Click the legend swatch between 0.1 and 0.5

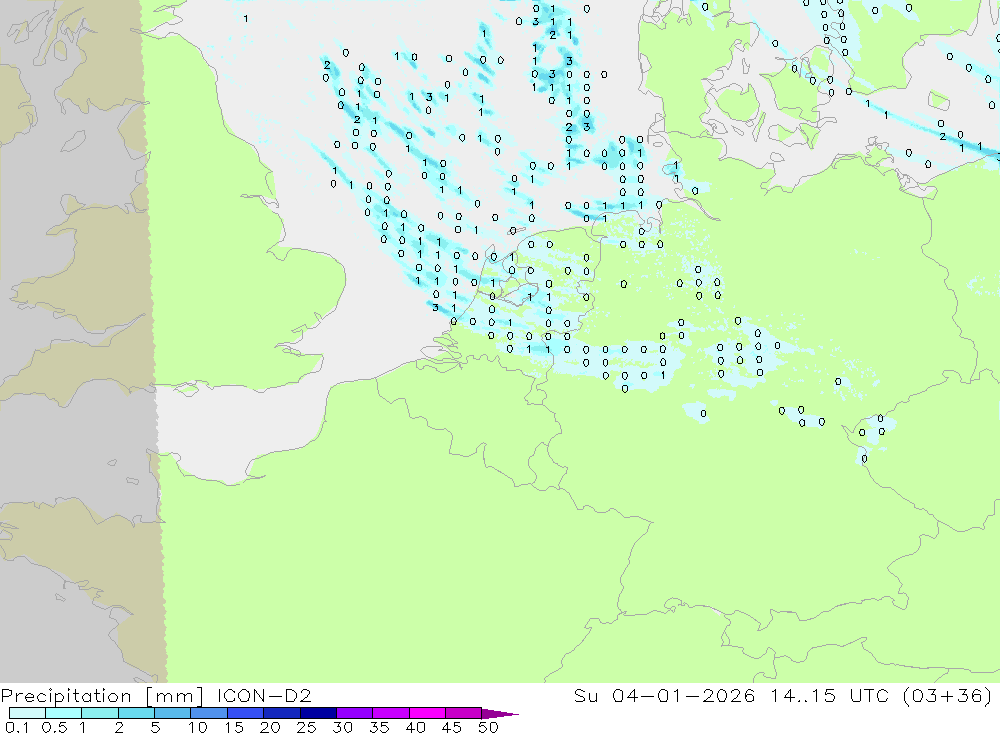tap(27, 713)
